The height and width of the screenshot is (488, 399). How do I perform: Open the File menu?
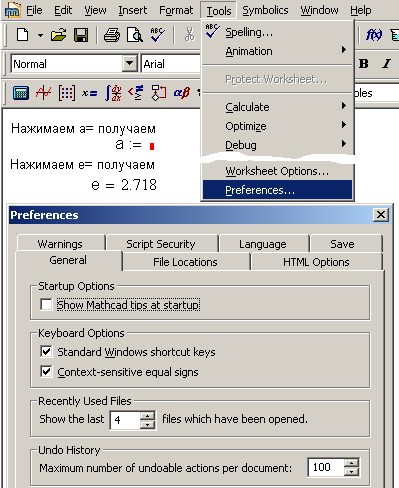click(x=34, y=10)
